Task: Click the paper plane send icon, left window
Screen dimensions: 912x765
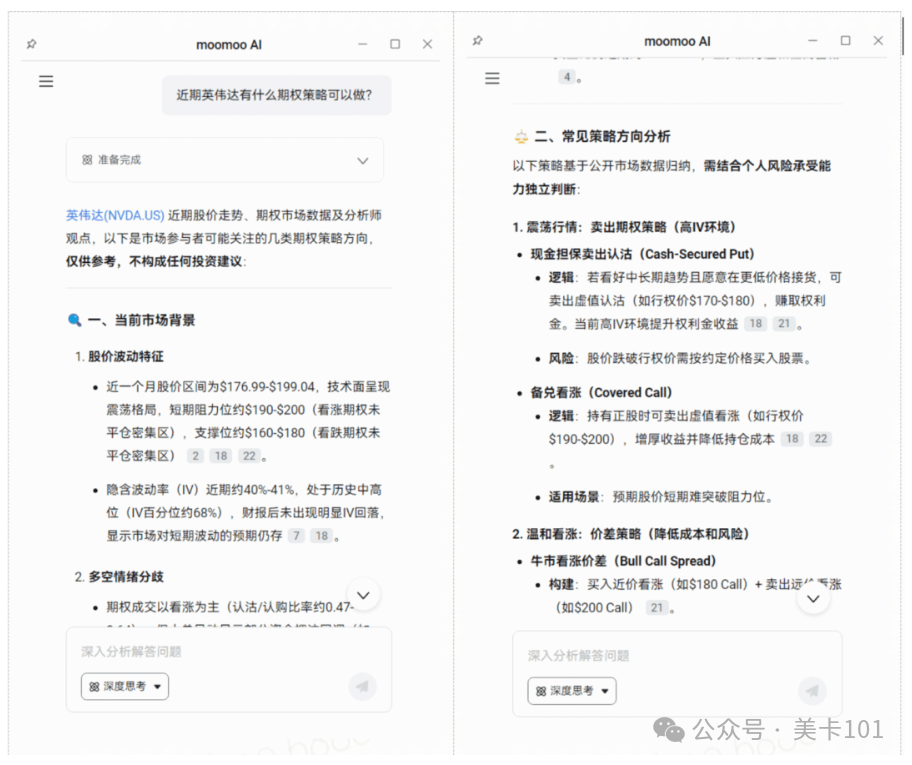Action: pos(362,687)
